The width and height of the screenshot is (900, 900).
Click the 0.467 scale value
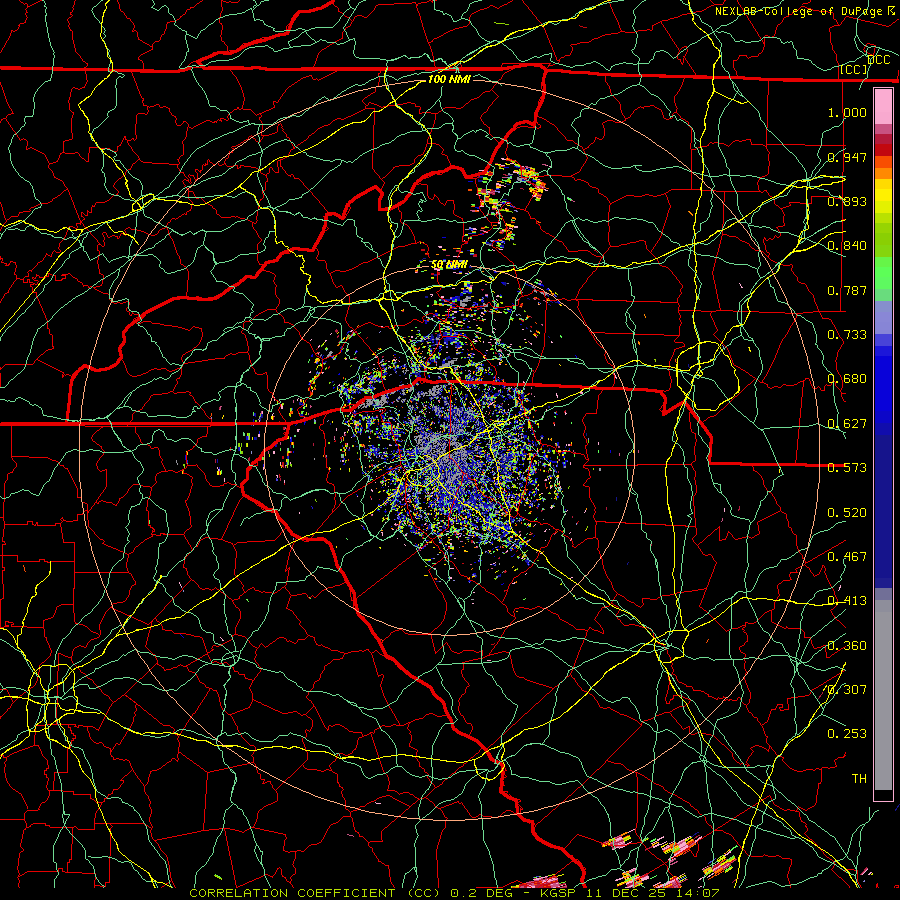point(847,557)
